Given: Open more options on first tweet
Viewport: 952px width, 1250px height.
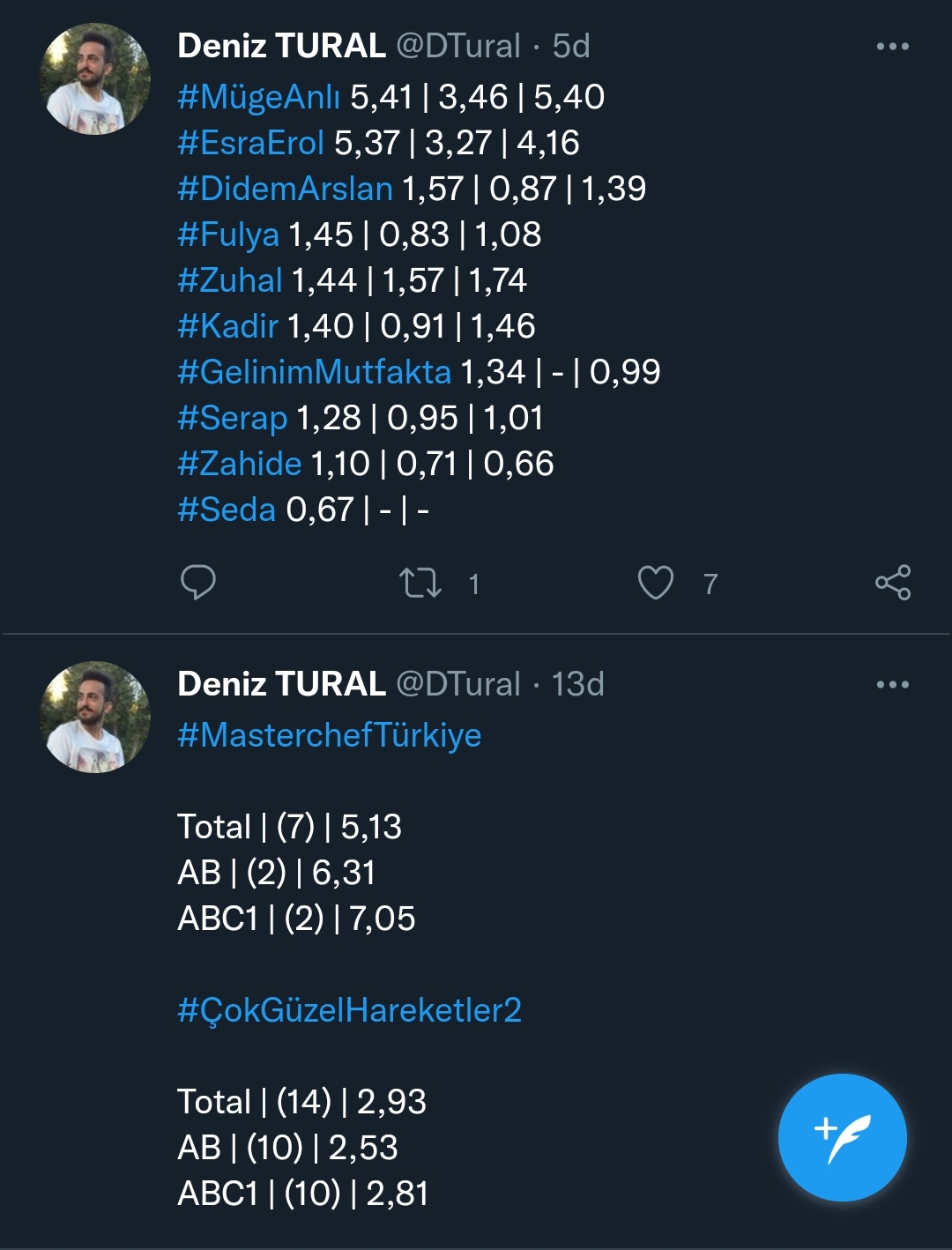Looking at the screenshot, I should (x=892, y=47).
